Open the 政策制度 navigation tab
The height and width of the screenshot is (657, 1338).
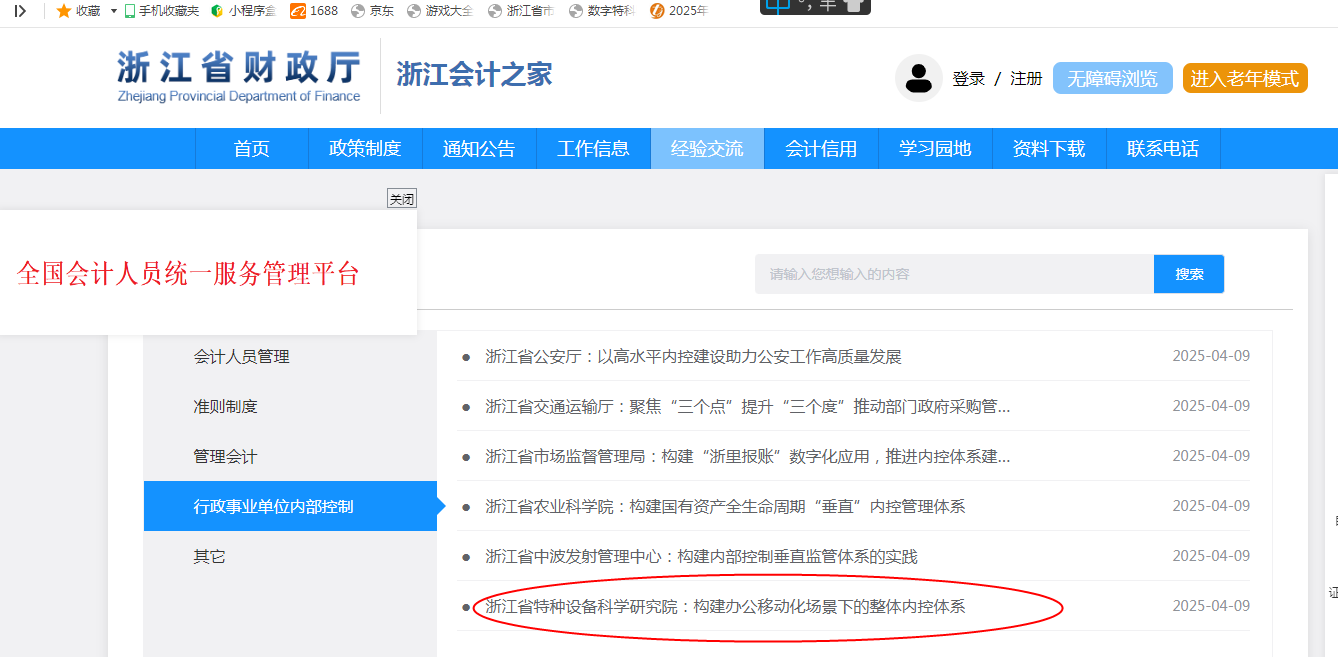pos(365,149)
